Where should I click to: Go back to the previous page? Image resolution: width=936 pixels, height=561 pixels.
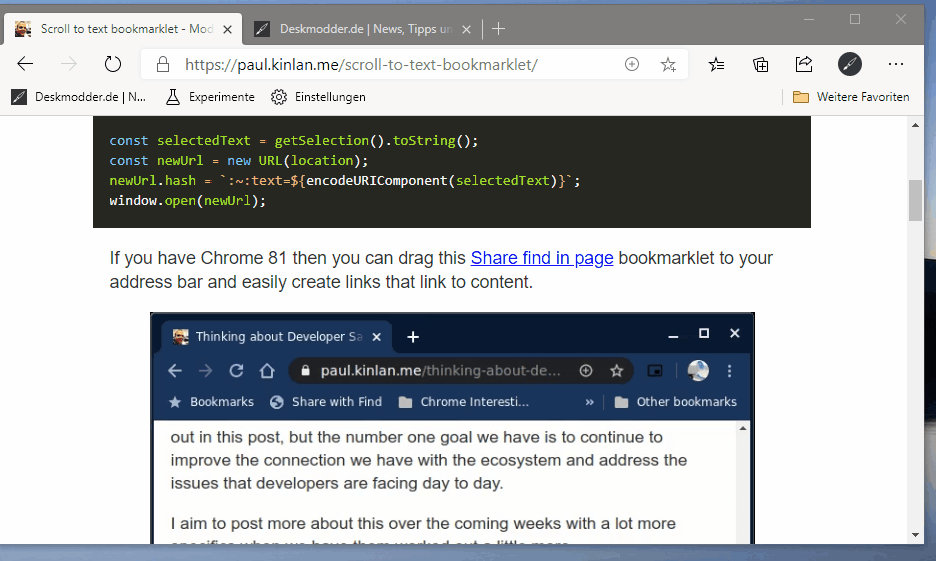tap(25, 64)
